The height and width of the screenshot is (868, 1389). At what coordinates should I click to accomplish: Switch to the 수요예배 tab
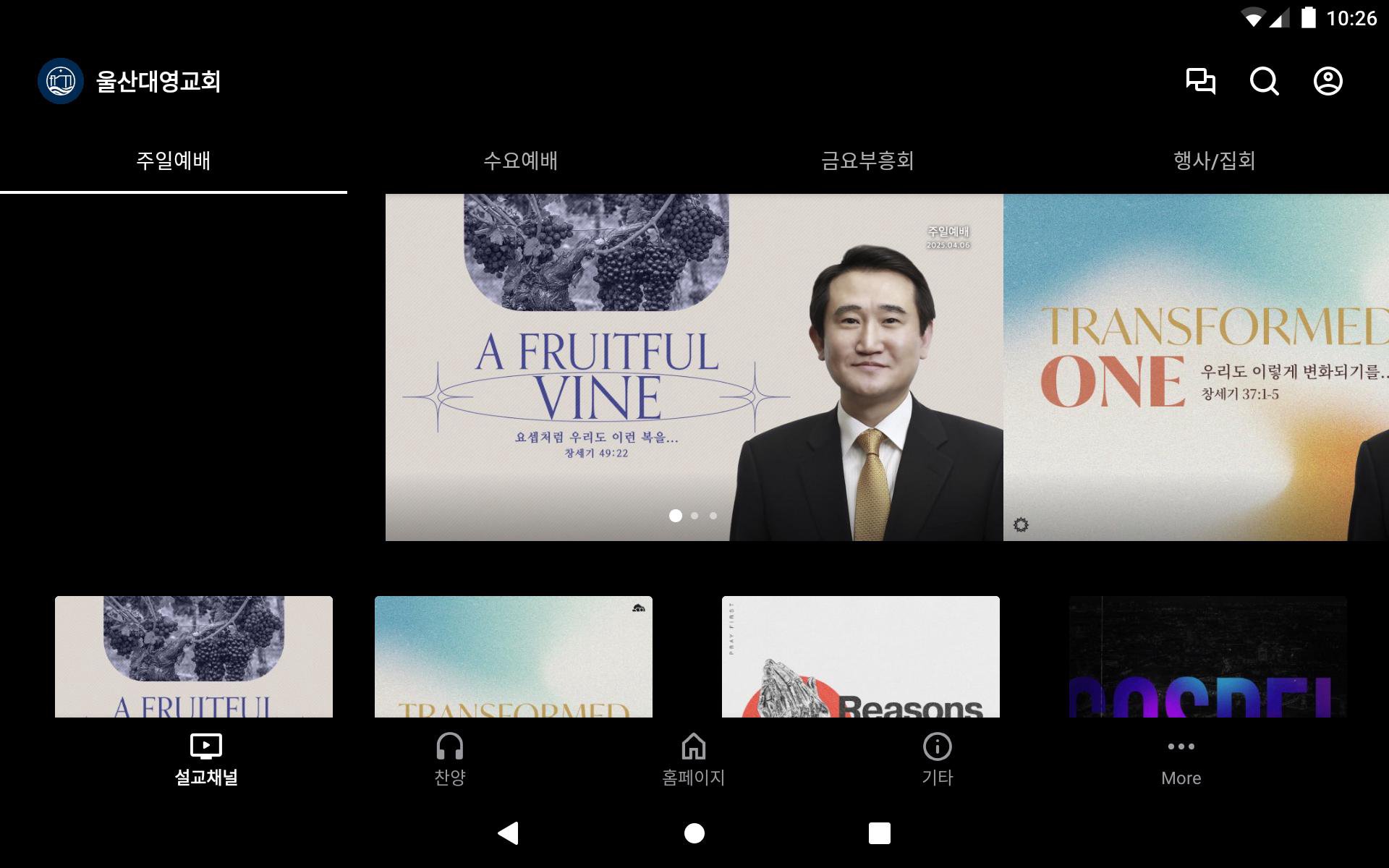click(520, 161)
